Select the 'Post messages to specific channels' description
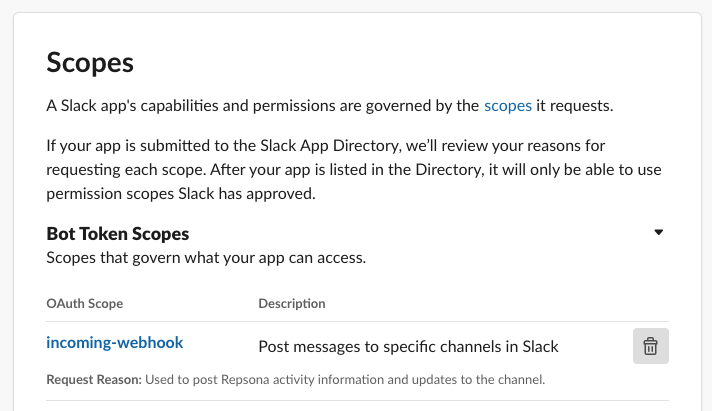Image resolution: width=712 pixels, height=411 pixels. pos(408,347)
